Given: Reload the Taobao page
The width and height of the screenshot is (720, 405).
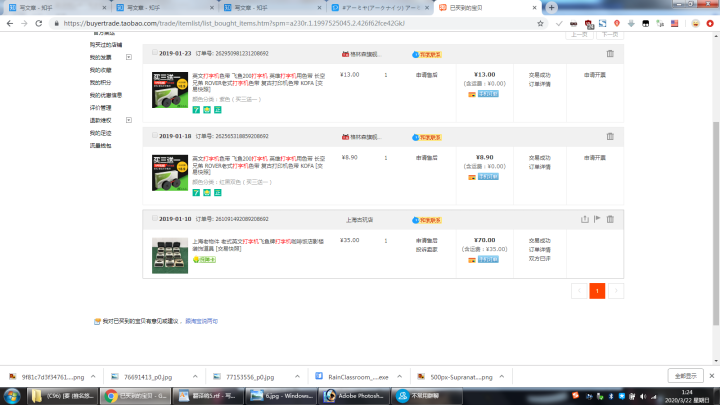Looking at the screenshot, I should pyautogui.click(x=39, y=23).
